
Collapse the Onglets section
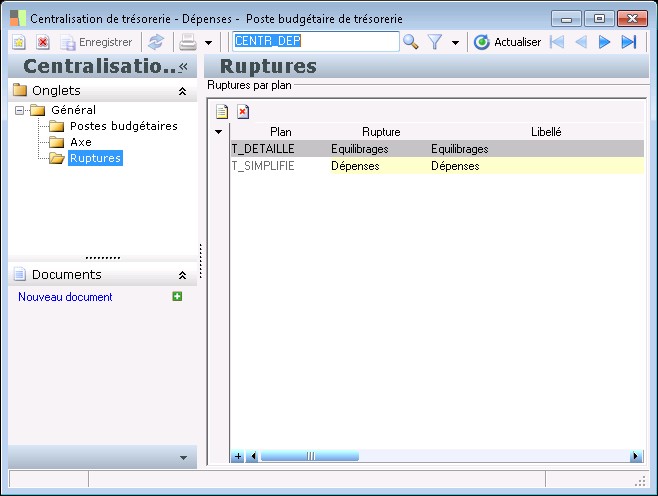tap(182, 90)
